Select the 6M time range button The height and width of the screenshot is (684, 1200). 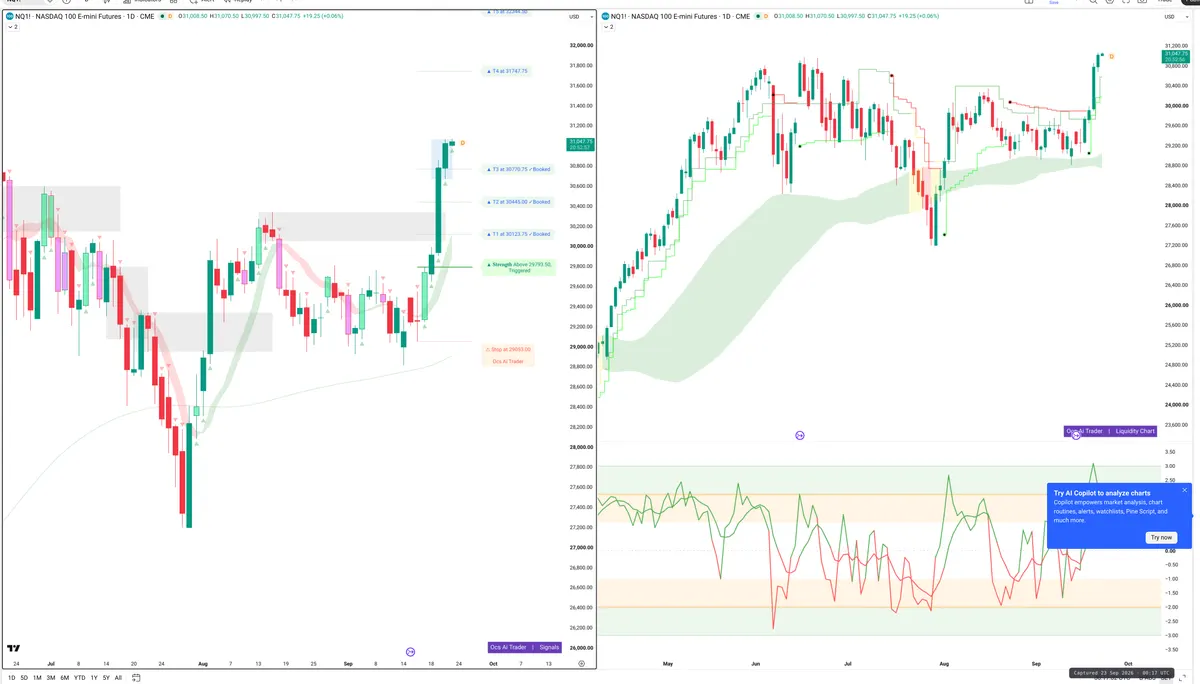click(65, 678)
